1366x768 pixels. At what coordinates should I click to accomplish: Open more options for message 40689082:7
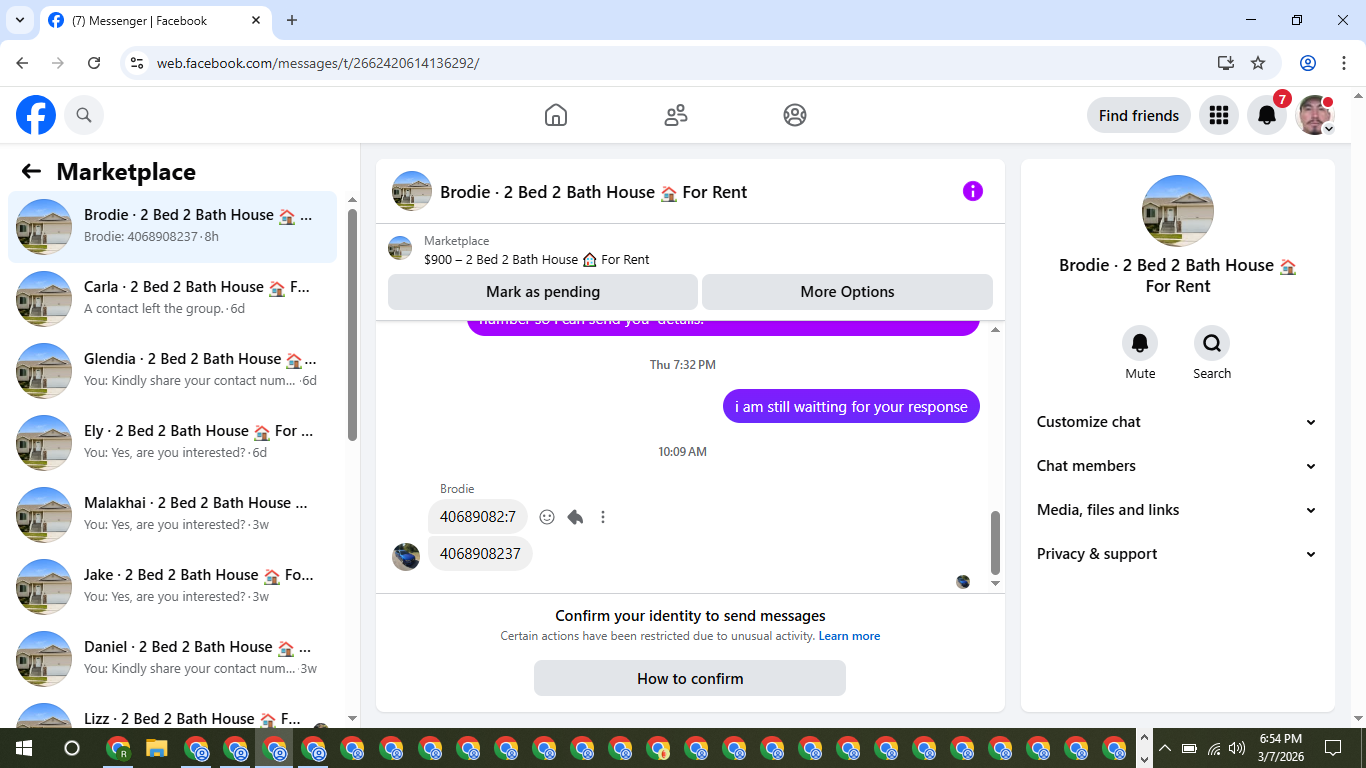[603, 517]
